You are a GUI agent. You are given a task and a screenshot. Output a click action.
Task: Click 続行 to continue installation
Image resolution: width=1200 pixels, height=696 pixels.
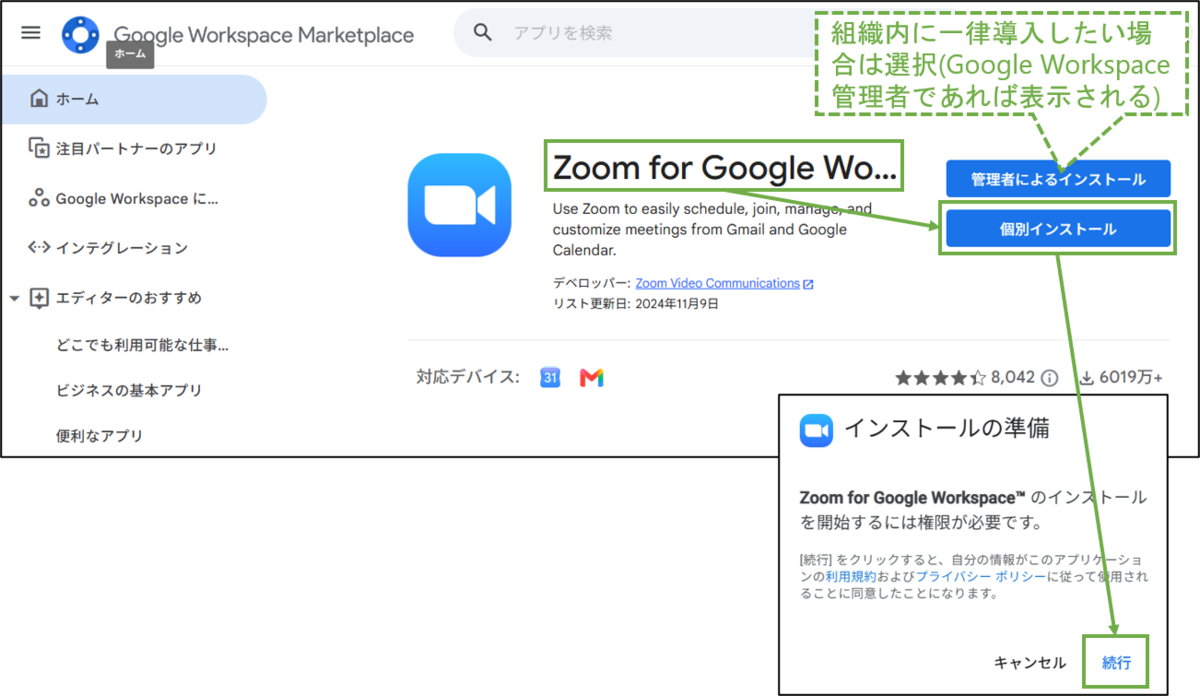pyautogui.click(x=1116, y=662)
